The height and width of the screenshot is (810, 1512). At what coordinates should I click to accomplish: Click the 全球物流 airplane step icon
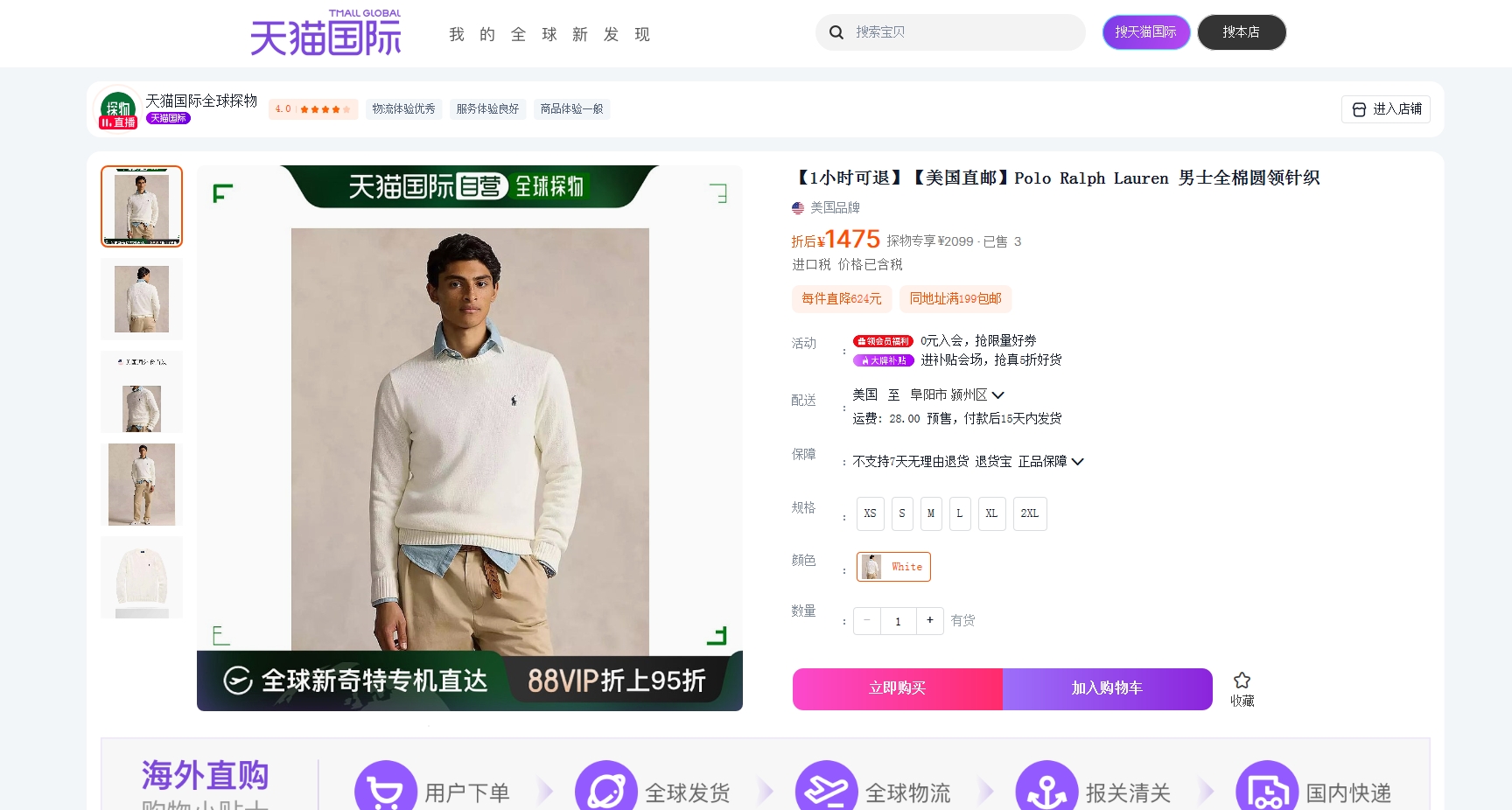(x=826, y=789)
